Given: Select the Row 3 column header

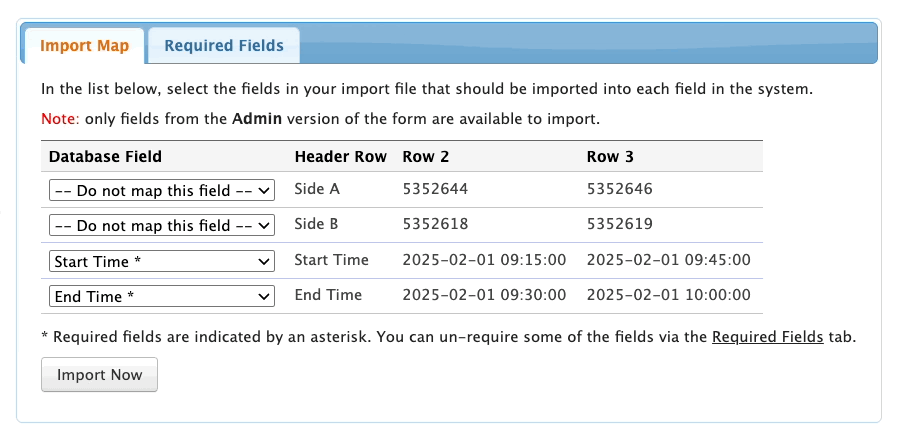Looking at the screenshot, I should coord(610,157).
